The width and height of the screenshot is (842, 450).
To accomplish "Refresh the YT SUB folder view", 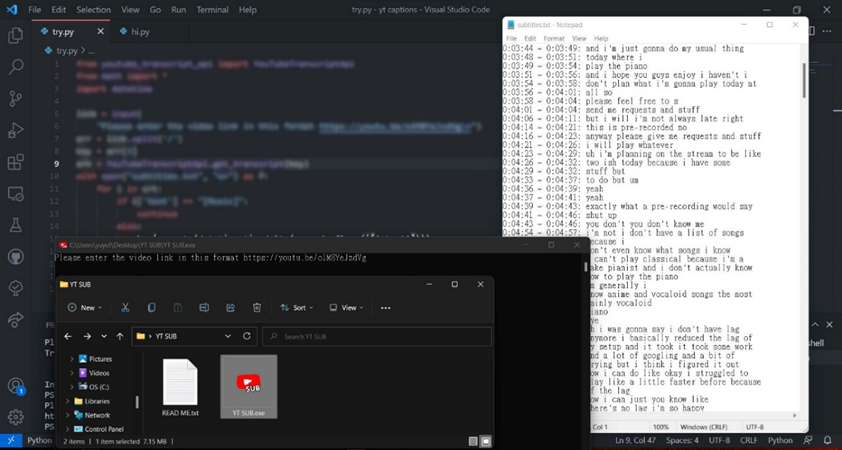I will (246, 336).
